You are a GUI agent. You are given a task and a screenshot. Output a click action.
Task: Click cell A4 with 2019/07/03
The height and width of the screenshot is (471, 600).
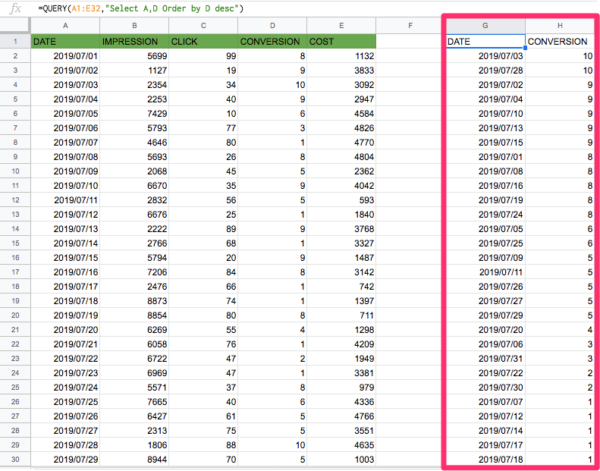(x=65, y=85)
